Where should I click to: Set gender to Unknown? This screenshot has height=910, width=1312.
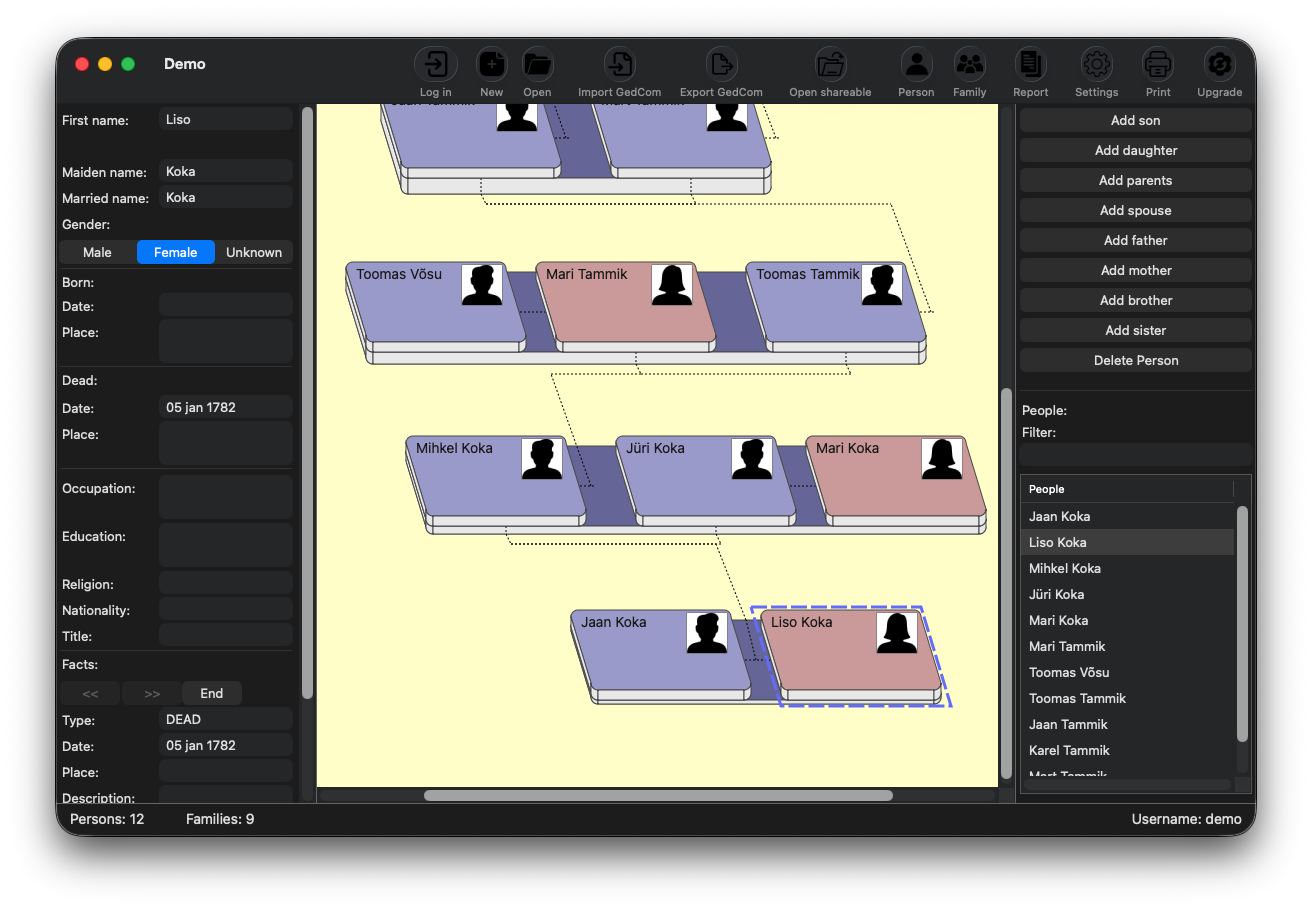pos(254,252)
